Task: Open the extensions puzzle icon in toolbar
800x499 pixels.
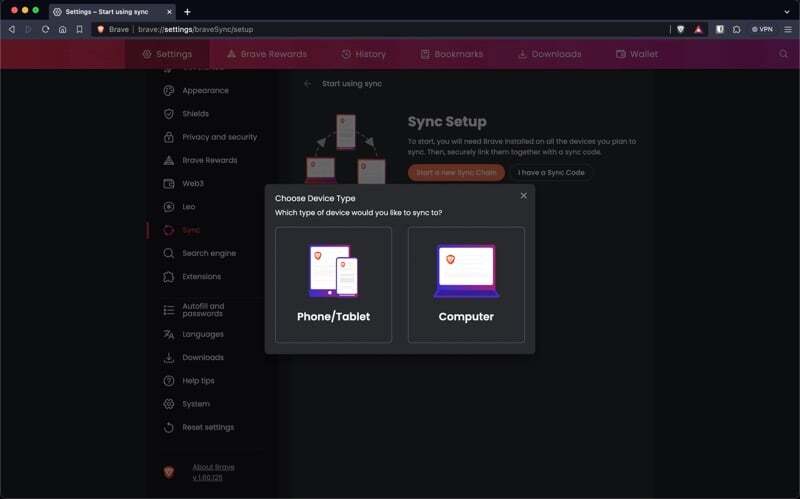Action: 737,30
